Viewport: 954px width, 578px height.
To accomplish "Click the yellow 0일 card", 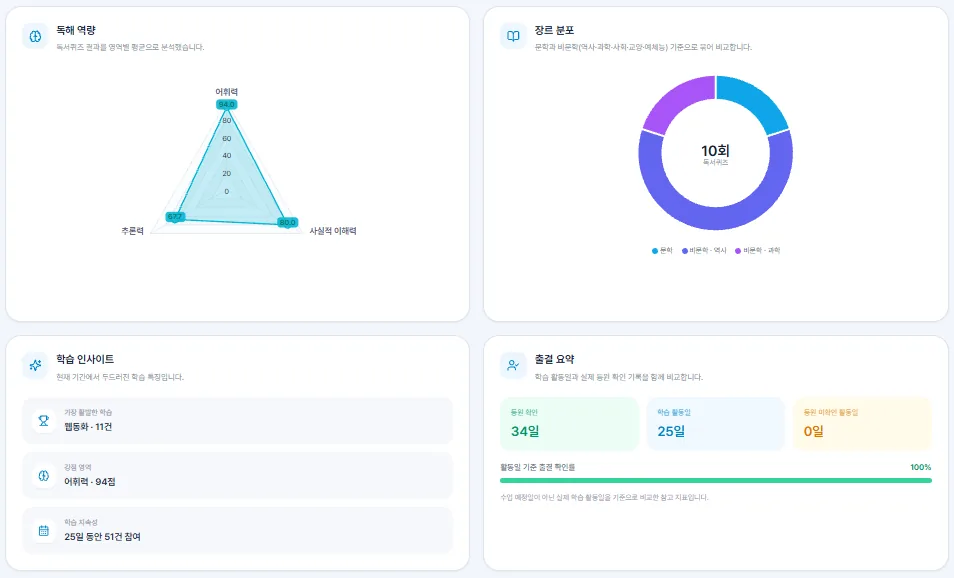I will 862,424.
